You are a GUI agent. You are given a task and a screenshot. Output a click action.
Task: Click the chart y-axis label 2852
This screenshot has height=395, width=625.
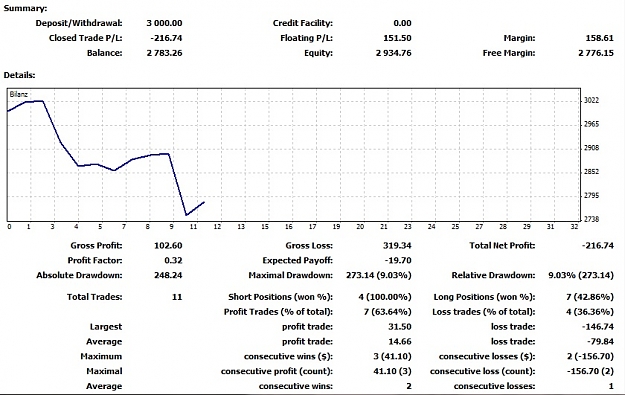click(x=592, y=172)
